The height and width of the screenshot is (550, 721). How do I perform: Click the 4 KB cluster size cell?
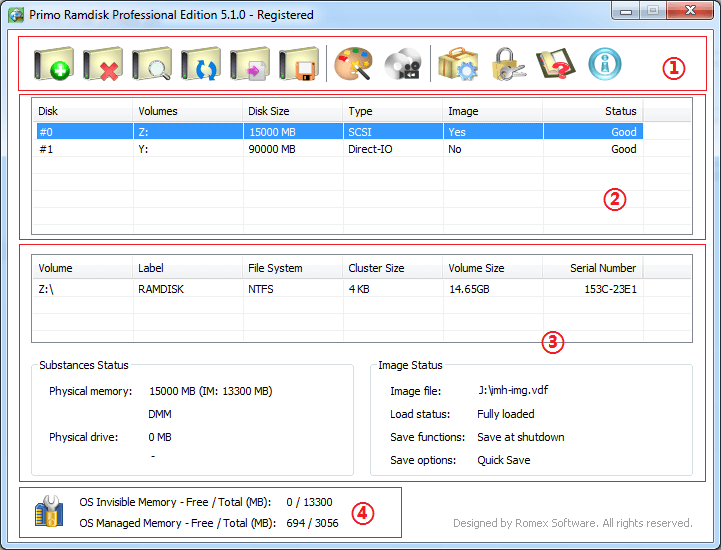coord(359,289)
